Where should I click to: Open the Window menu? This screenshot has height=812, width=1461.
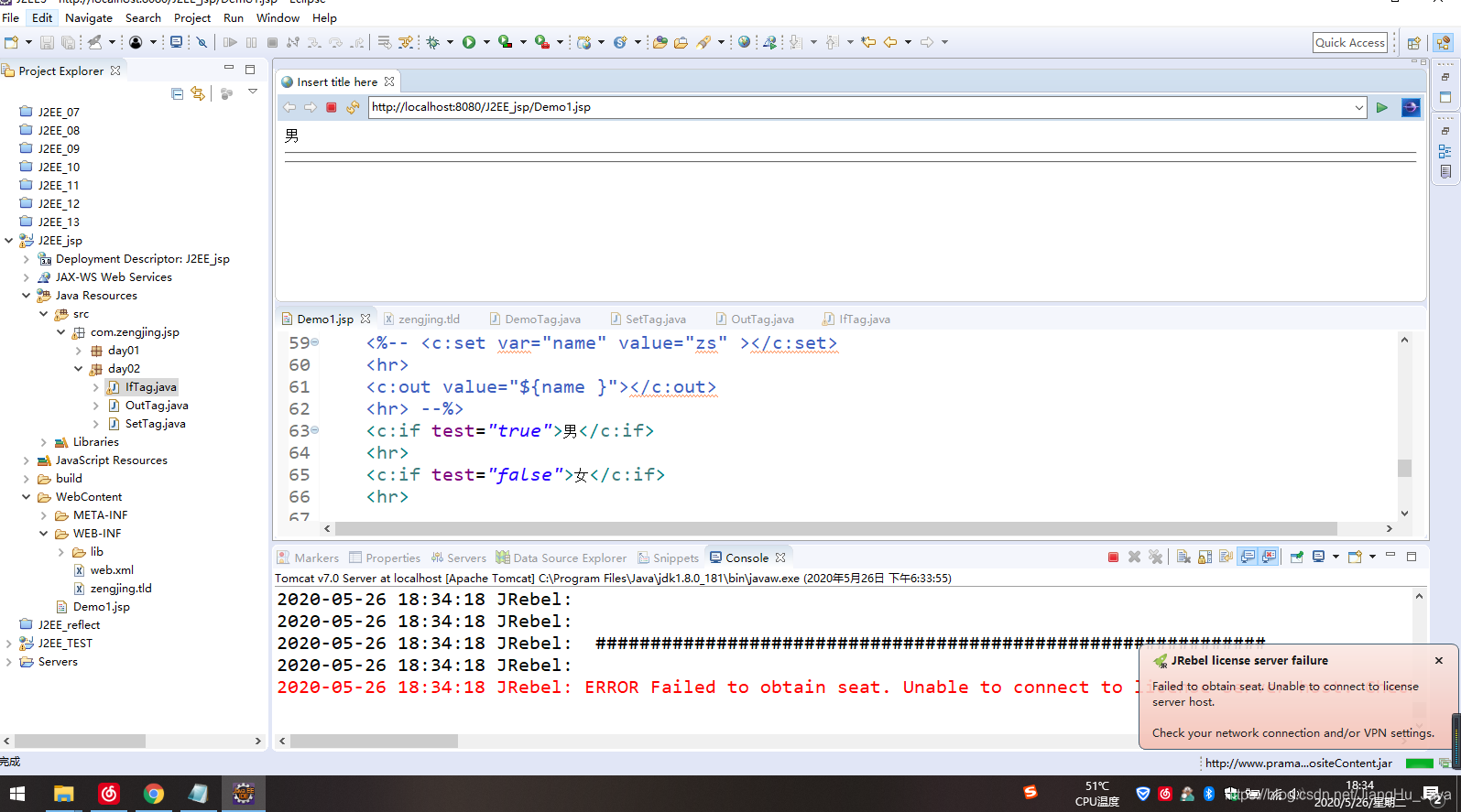click(278, 17)
